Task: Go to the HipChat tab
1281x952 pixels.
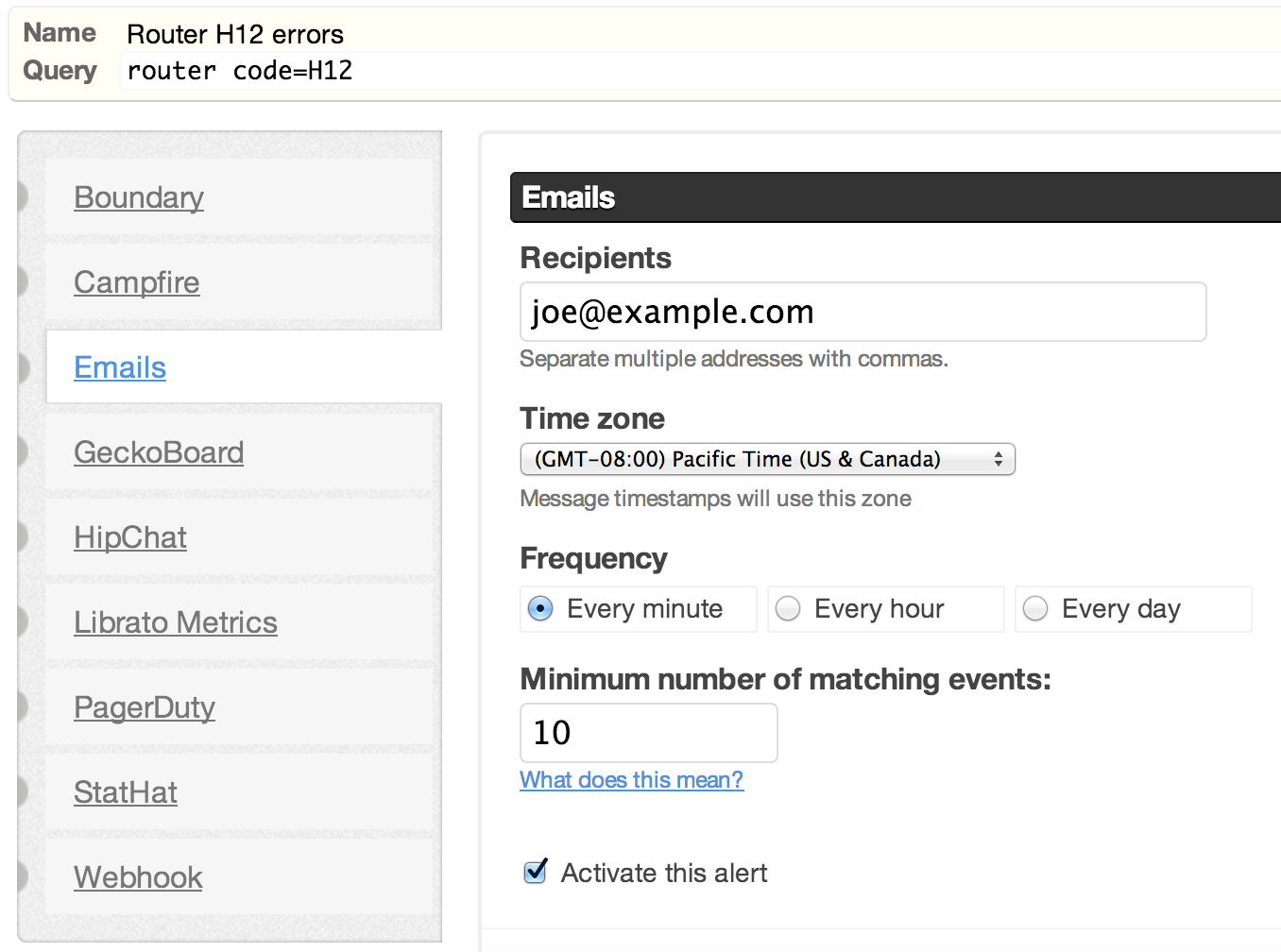Action: (x=130, y=537)
